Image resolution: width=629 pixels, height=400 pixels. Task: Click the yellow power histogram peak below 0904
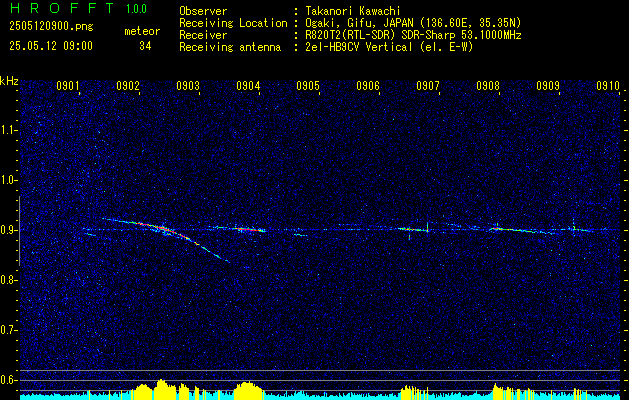click(248, 390)
